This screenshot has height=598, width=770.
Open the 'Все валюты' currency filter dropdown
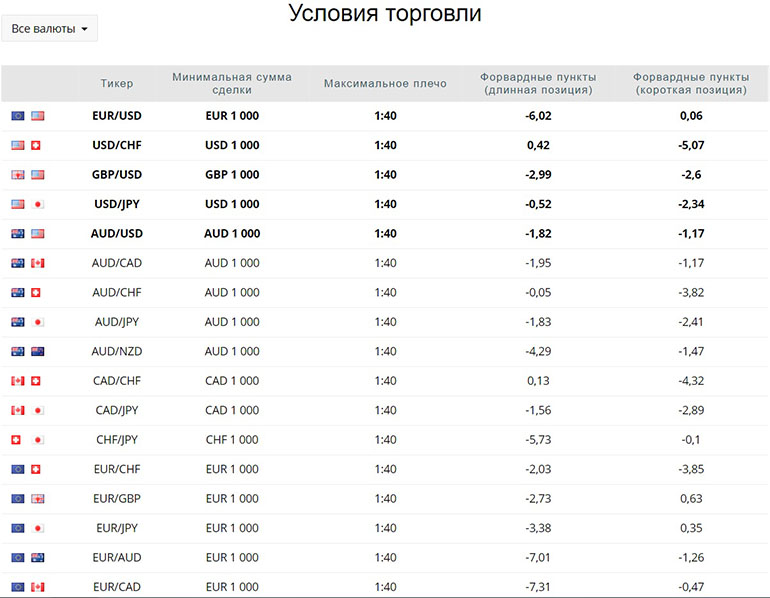coord(49,28)
